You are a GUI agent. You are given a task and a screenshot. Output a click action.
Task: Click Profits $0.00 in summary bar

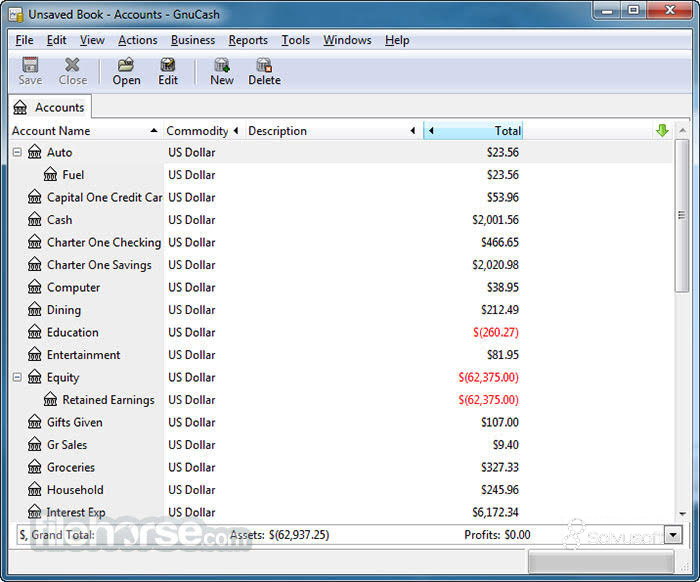[x=497, y=534]
